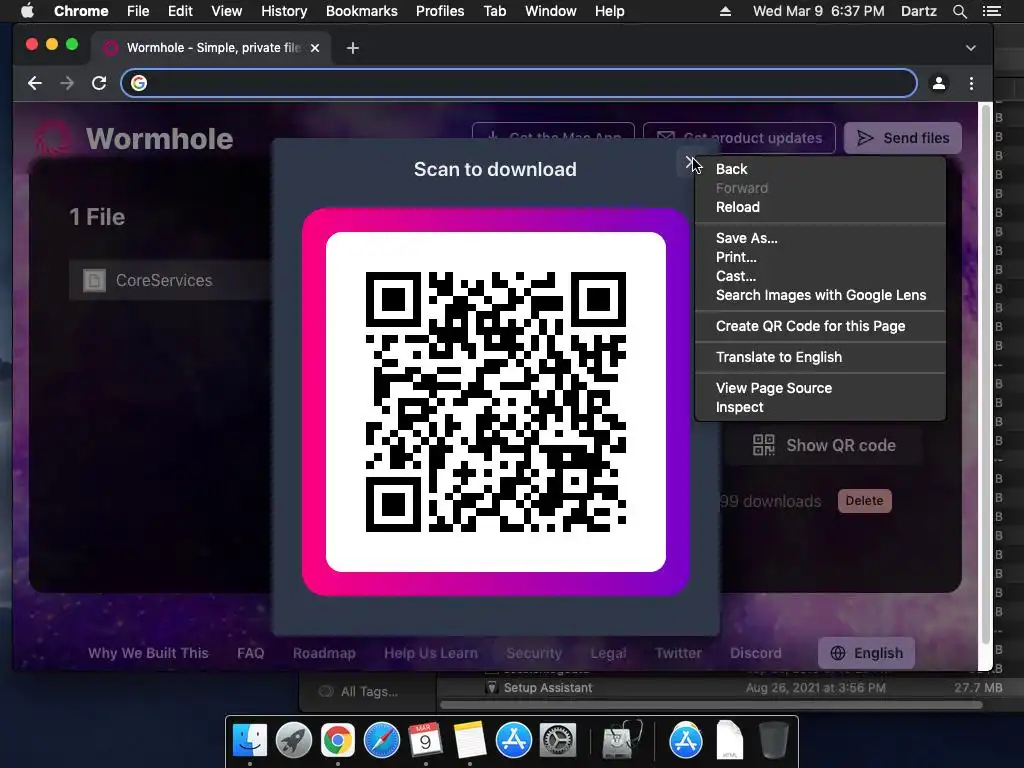
Task: Choose Cast... in context menu
Action: point(736,276)
